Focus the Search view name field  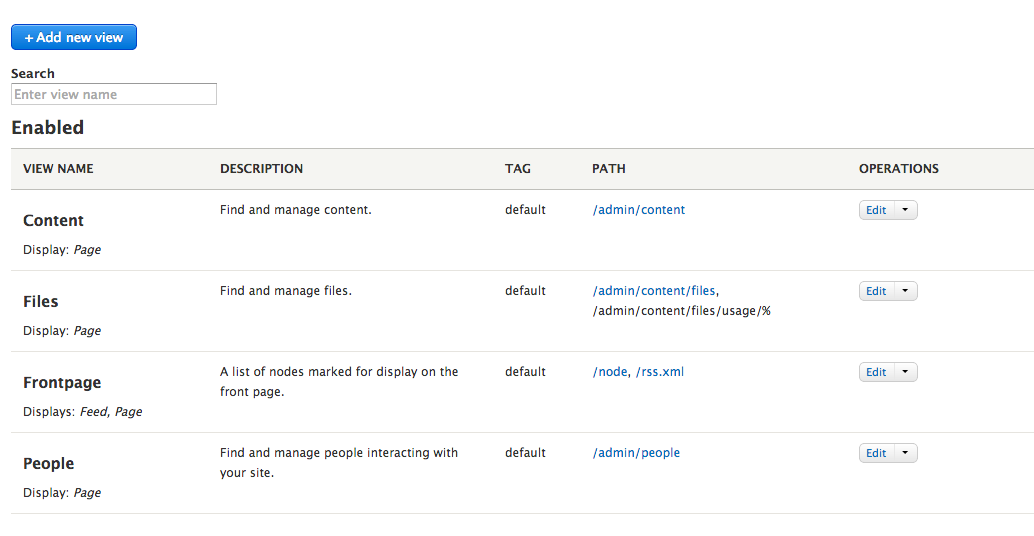point(114,94)
